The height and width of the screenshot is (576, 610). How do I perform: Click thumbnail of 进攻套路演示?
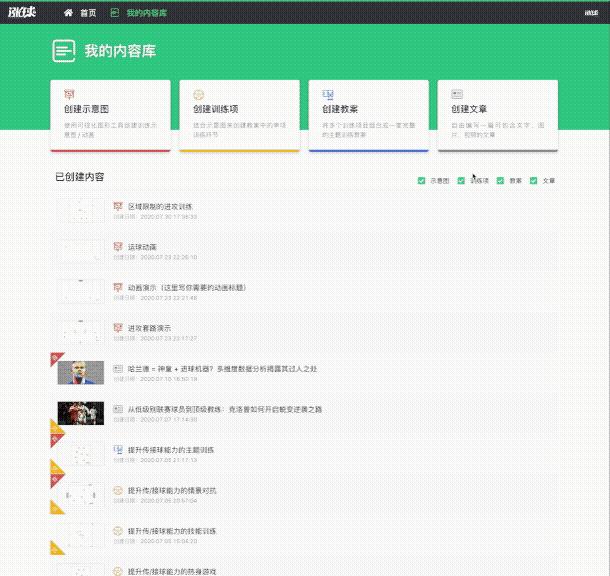pos(81,332)
